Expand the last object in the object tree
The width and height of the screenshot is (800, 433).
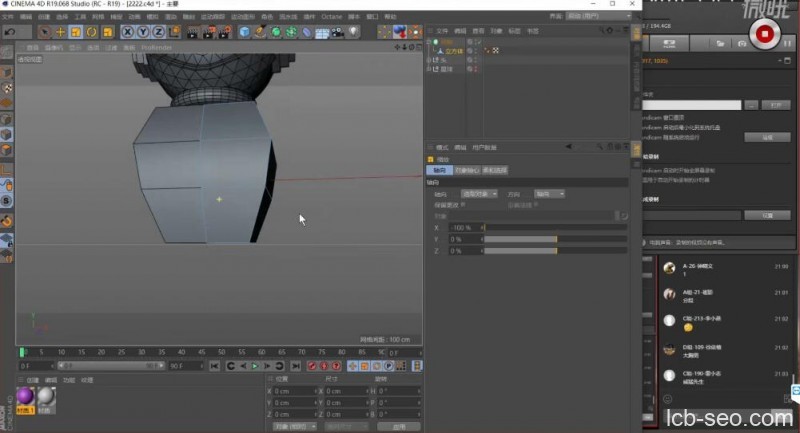(x=429, y=69)
